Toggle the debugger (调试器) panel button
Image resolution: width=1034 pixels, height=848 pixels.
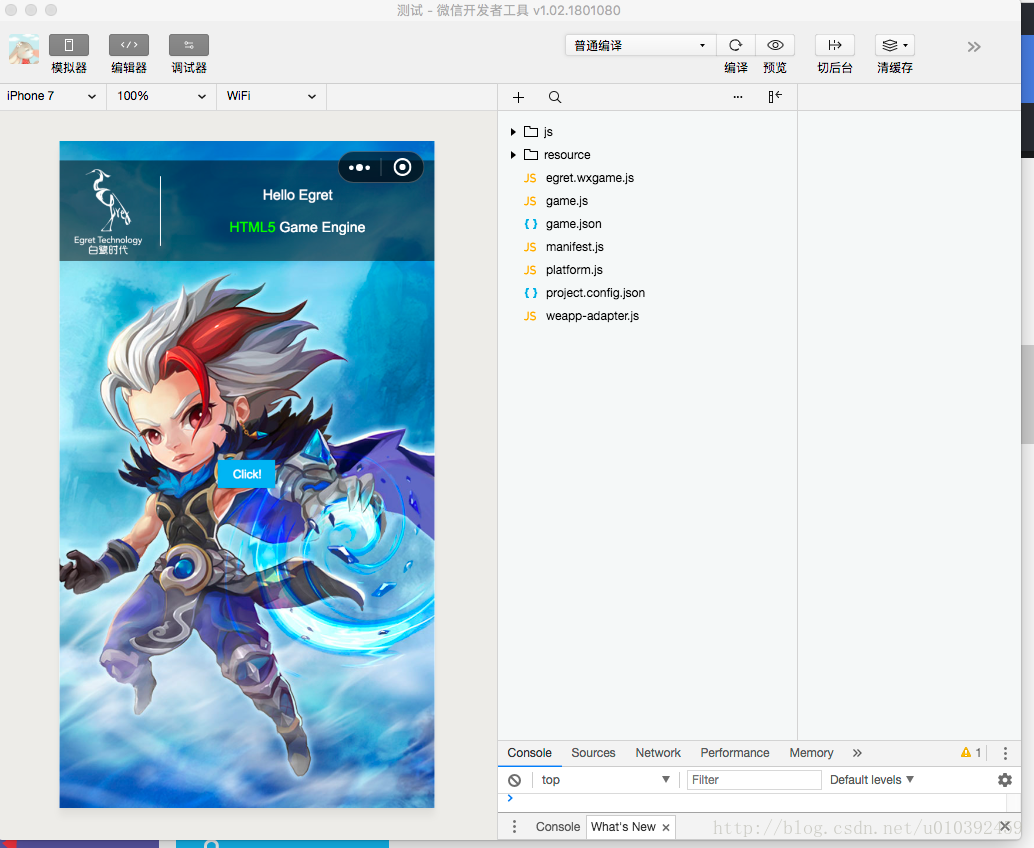[189, 45]
